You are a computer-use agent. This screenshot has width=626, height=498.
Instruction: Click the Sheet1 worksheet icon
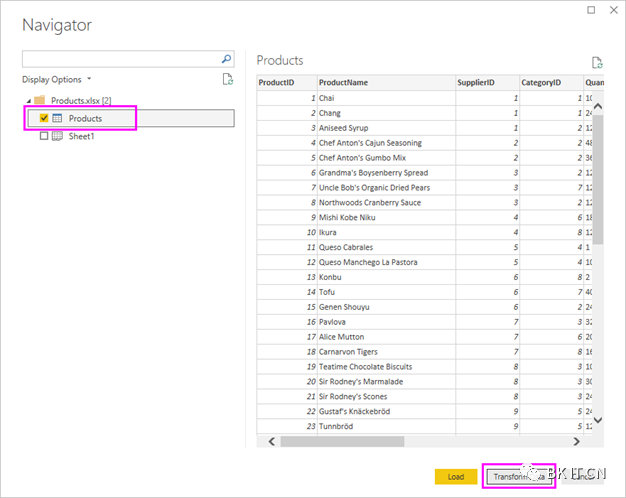point(57,136)
